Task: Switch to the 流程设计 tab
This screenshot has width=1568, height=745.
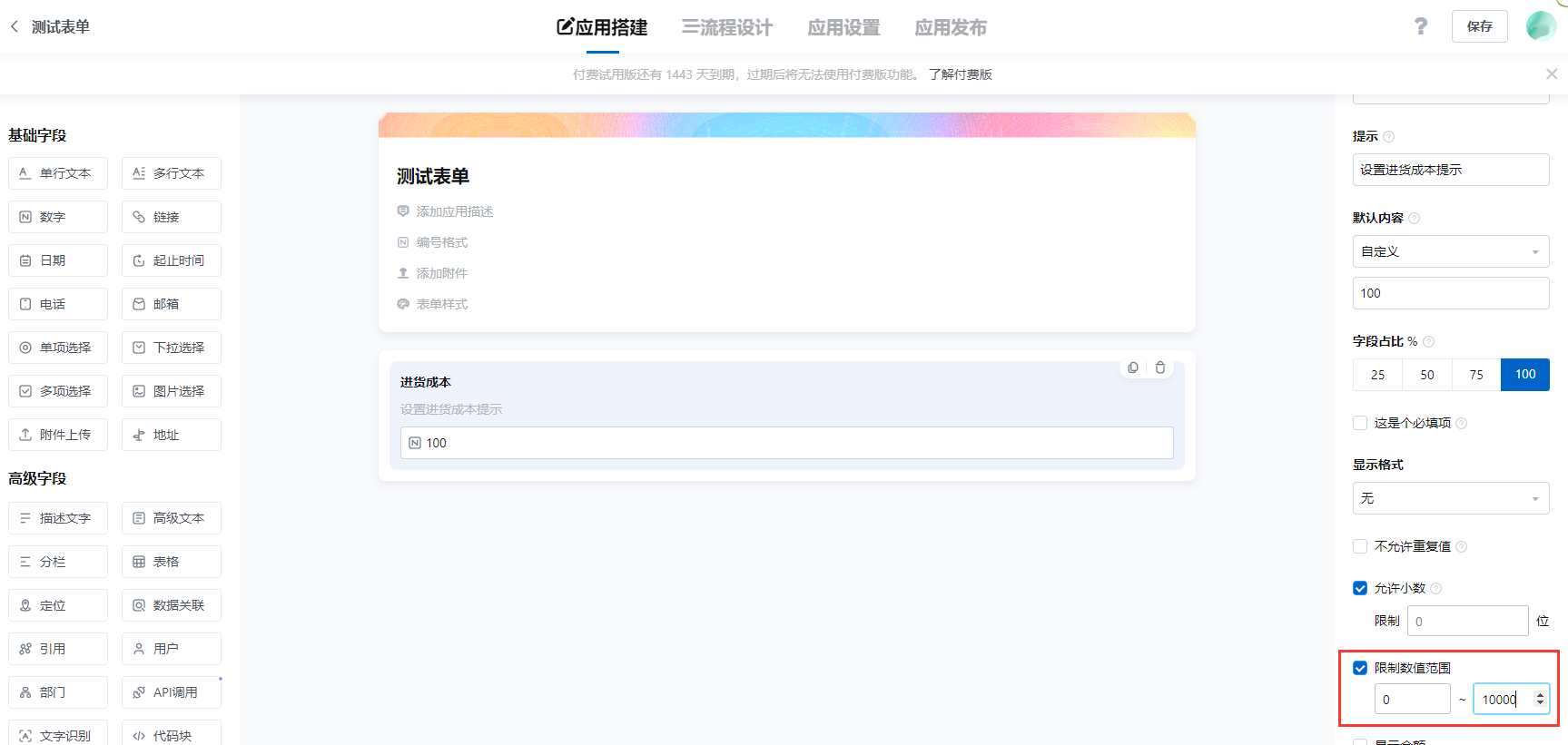Action: coord(727,27)
